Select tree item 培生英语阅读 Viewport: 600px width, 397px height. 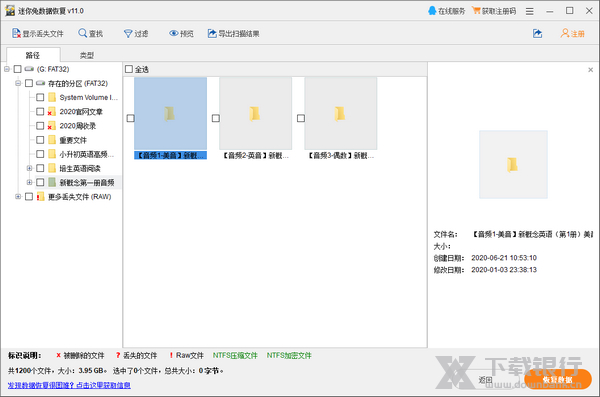pyautogui.click(x=80, y=168)
